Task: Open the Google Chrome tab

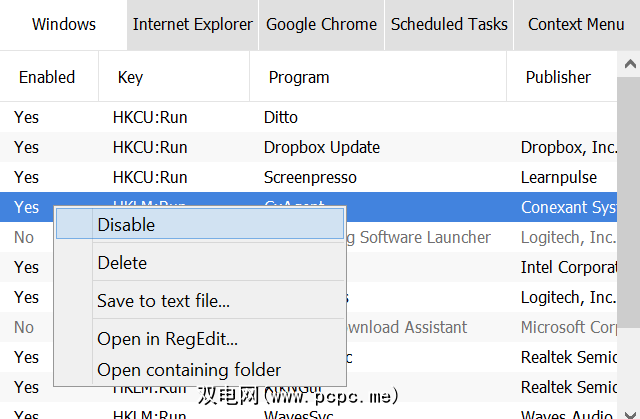Action: [321, 25]
